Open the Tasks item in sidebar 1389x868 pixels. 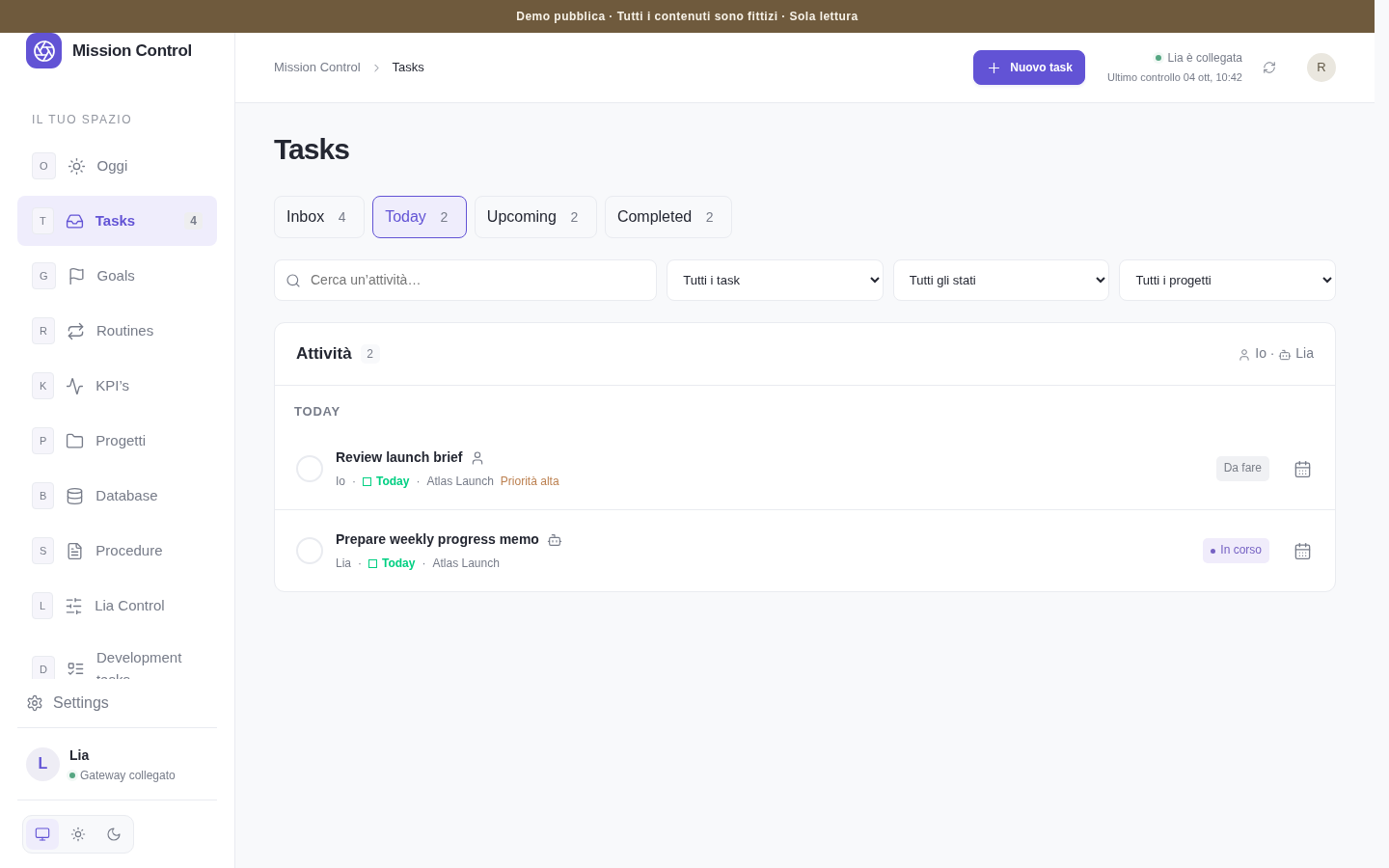(x=117, y=221)
